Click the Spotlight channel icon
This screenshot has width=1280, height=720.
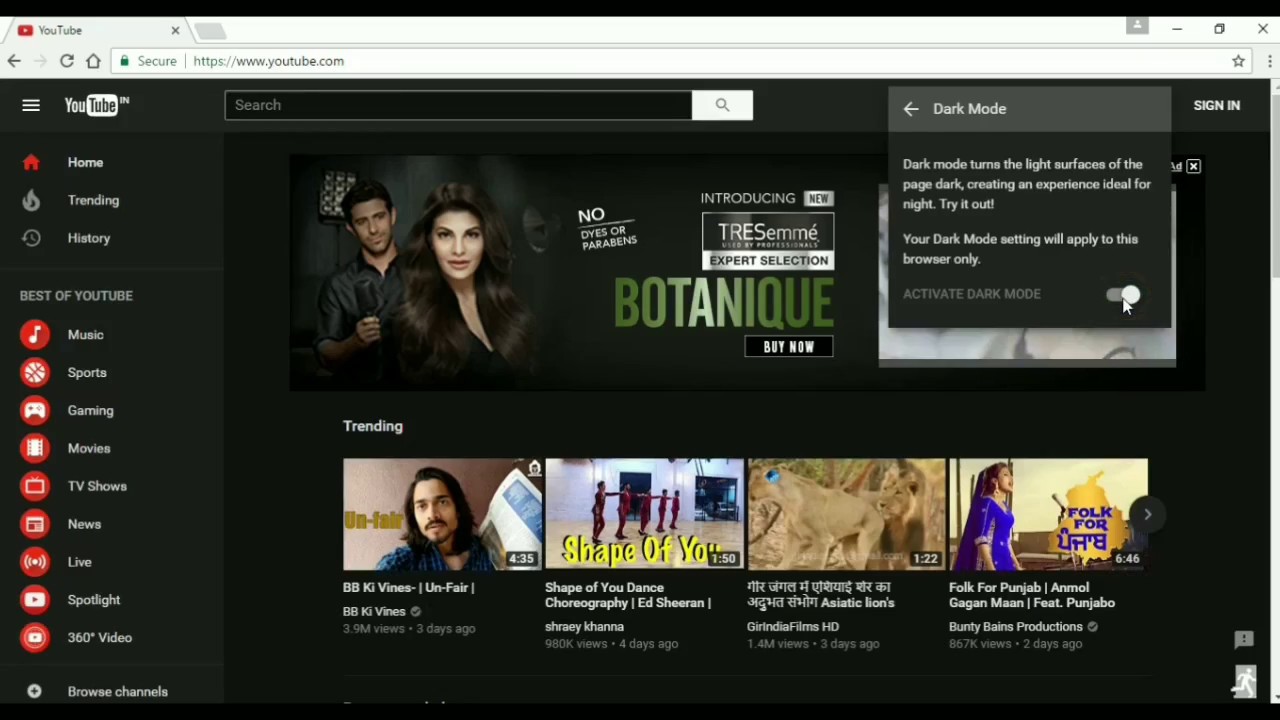35,600
